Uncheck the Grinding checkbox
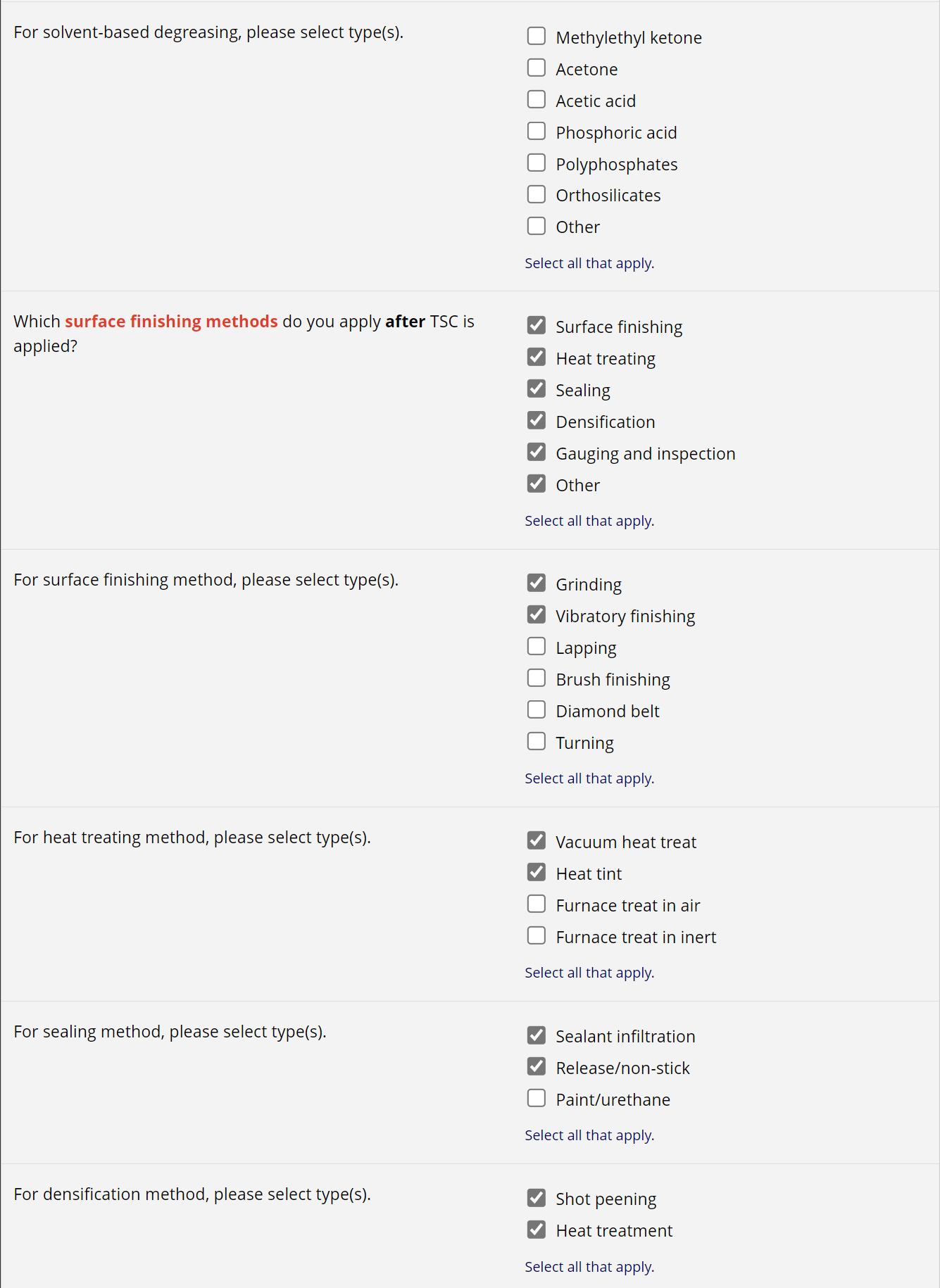 (x=537, y=583)
